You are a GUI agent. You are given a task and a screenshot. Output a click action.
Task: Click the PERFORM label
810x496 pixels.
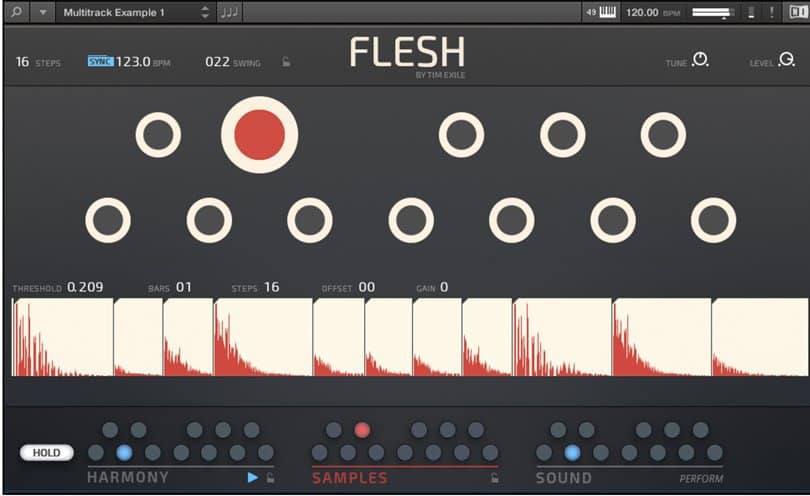click(701, 479)
